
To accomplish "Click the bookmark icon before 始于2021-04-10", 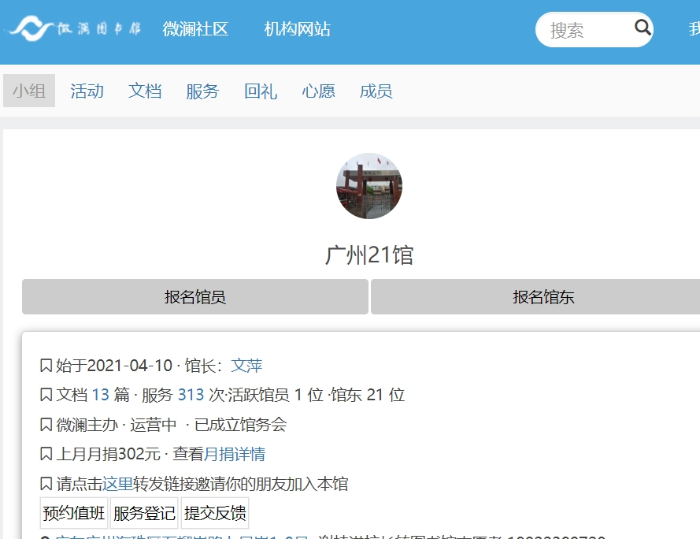I will pos(45,366).
